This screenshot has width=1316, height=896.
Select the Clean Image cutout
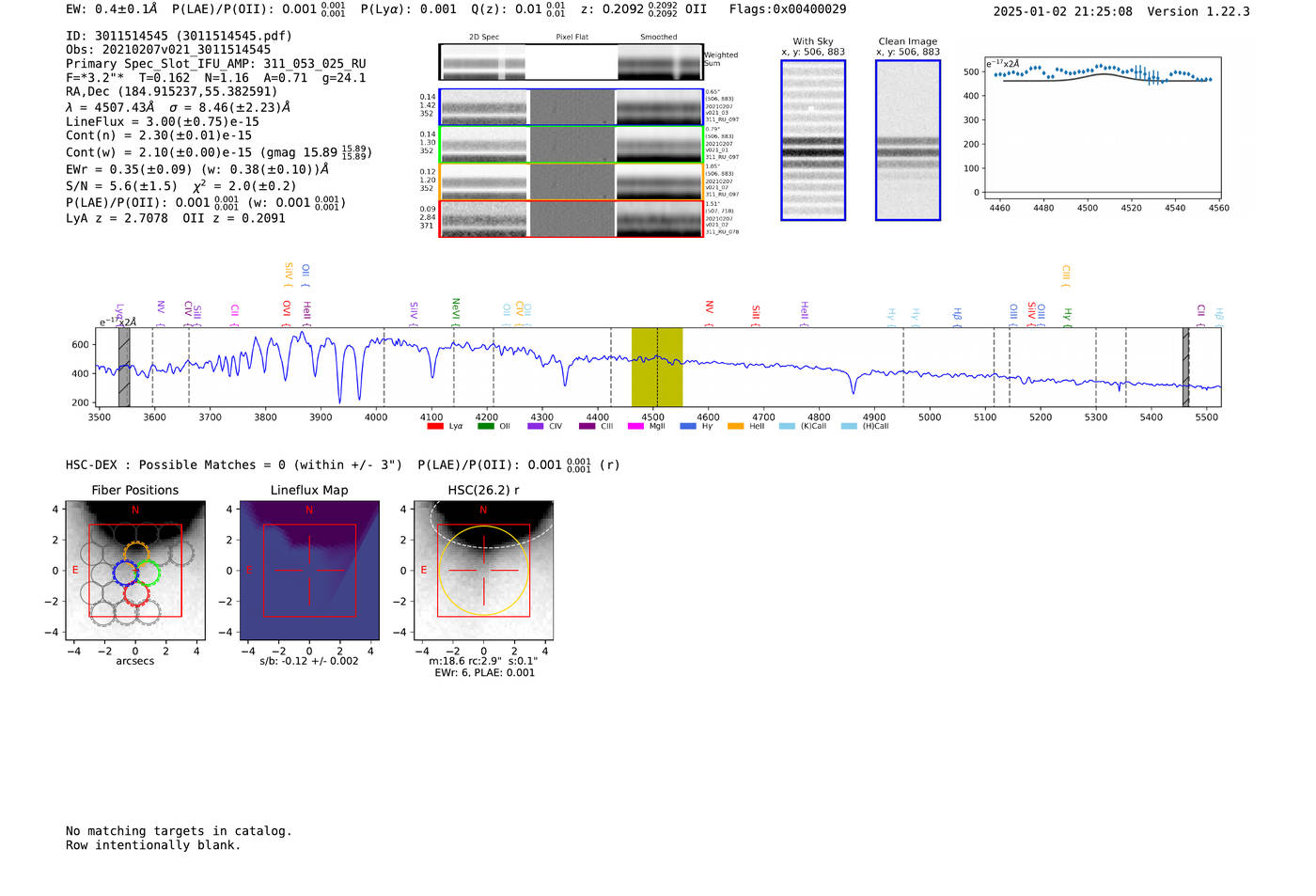click(908, 140)
